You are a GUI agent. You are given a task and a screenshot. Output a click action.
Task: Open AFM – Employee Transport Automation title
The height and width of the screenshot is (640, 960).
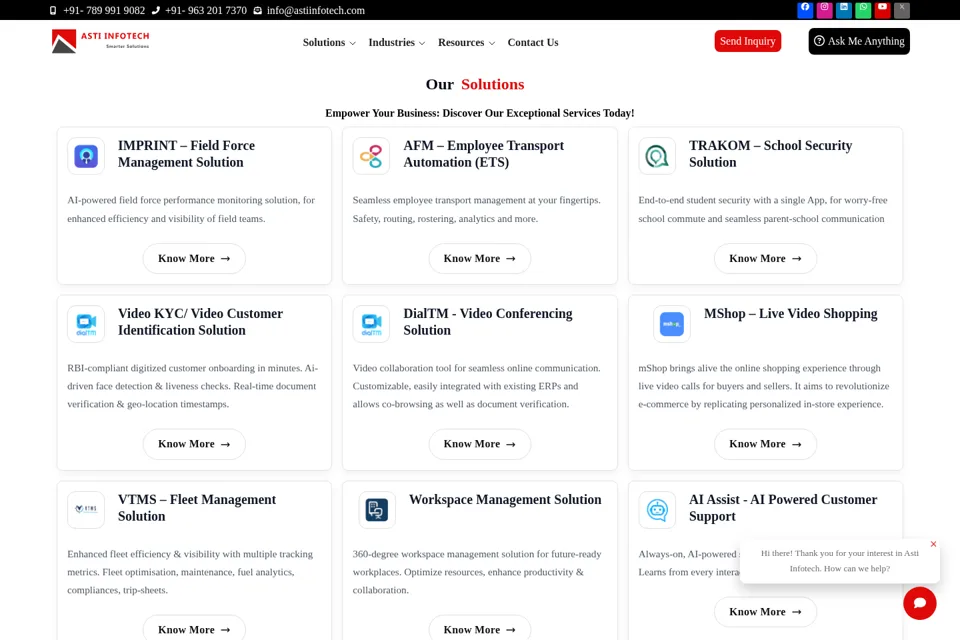[x=484, y=154]
